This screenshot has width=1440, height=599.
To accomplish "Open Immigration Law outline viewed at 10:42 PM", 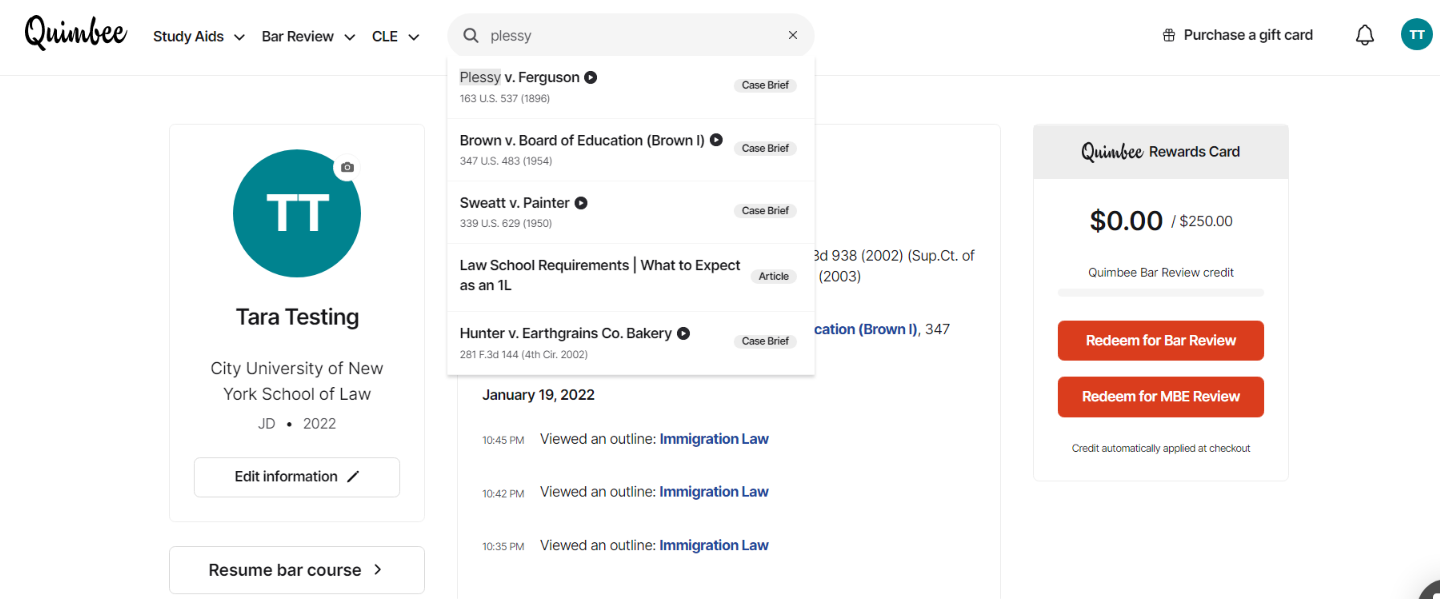I will [x=714, y=492].
